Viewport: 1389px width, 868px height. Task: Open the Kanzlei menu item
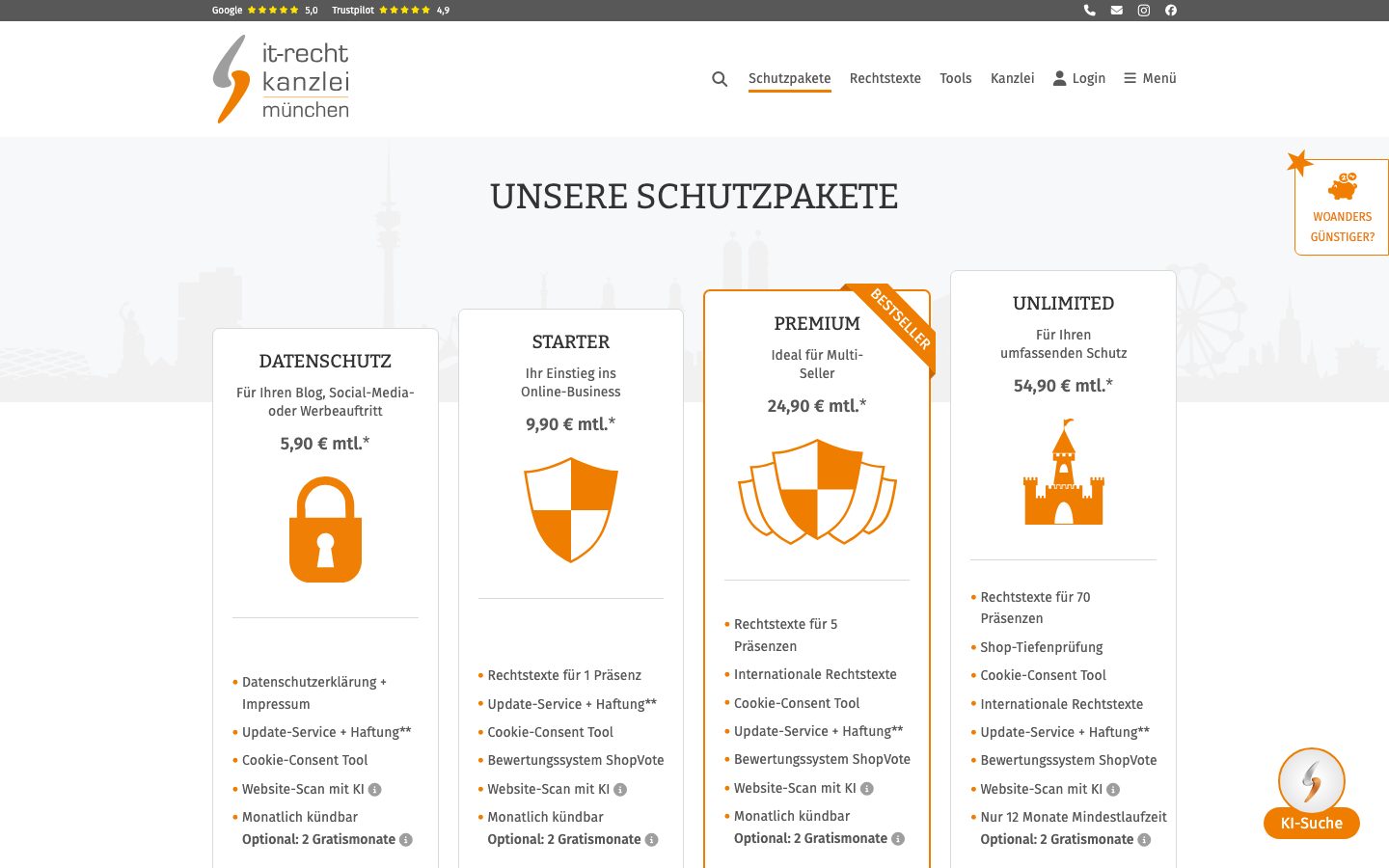[x=1013, y=79]
